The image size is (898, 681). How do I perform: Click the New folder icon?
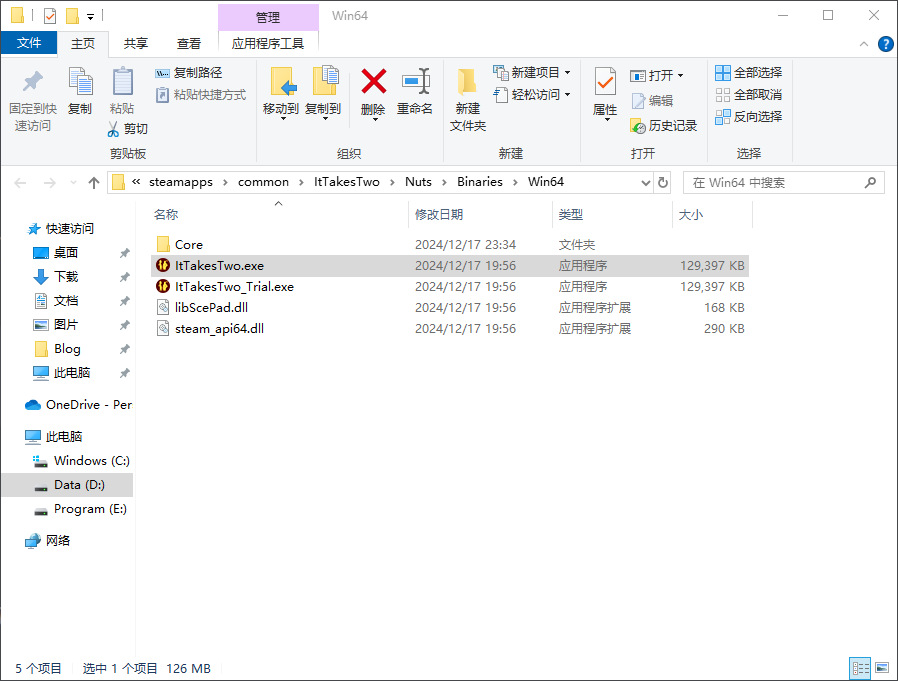click(467, 81)
